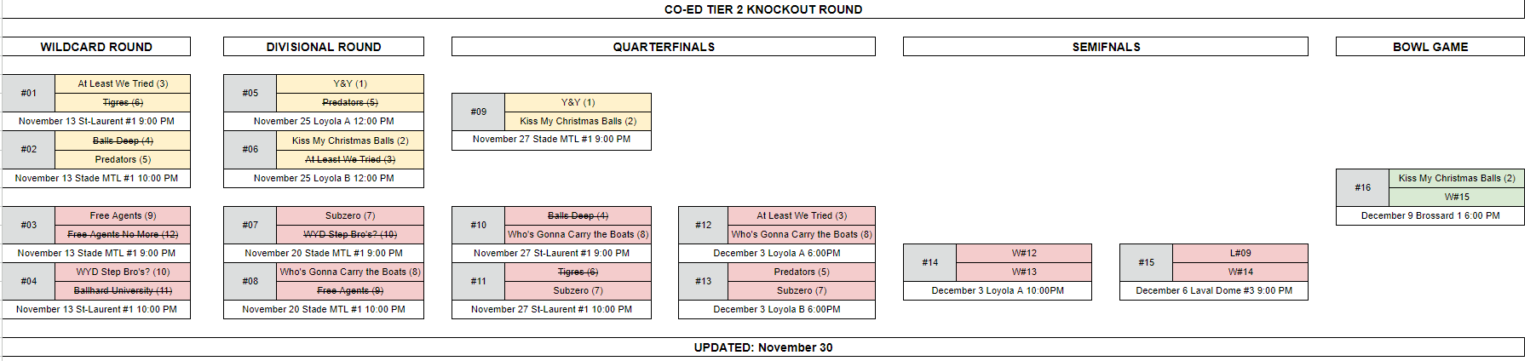Select Free Agents (9) in game #03
1536x361 pixels.
pyautogui.click(x=123, y=216)
